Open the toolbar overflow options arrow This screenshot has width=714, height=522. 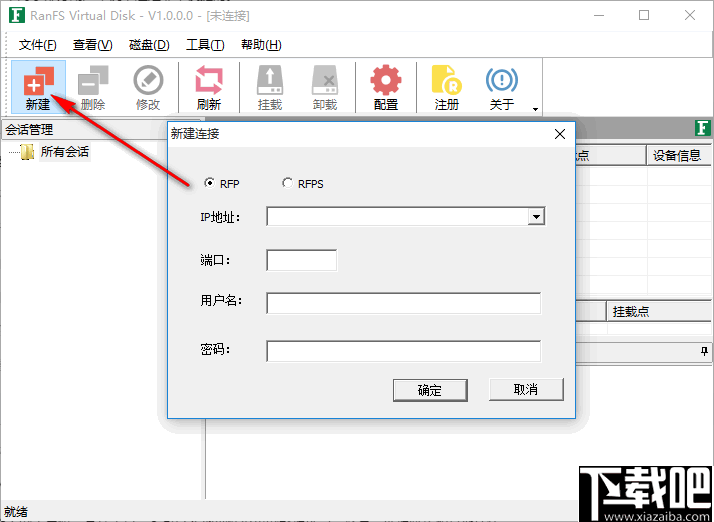[x=535, y=109]
